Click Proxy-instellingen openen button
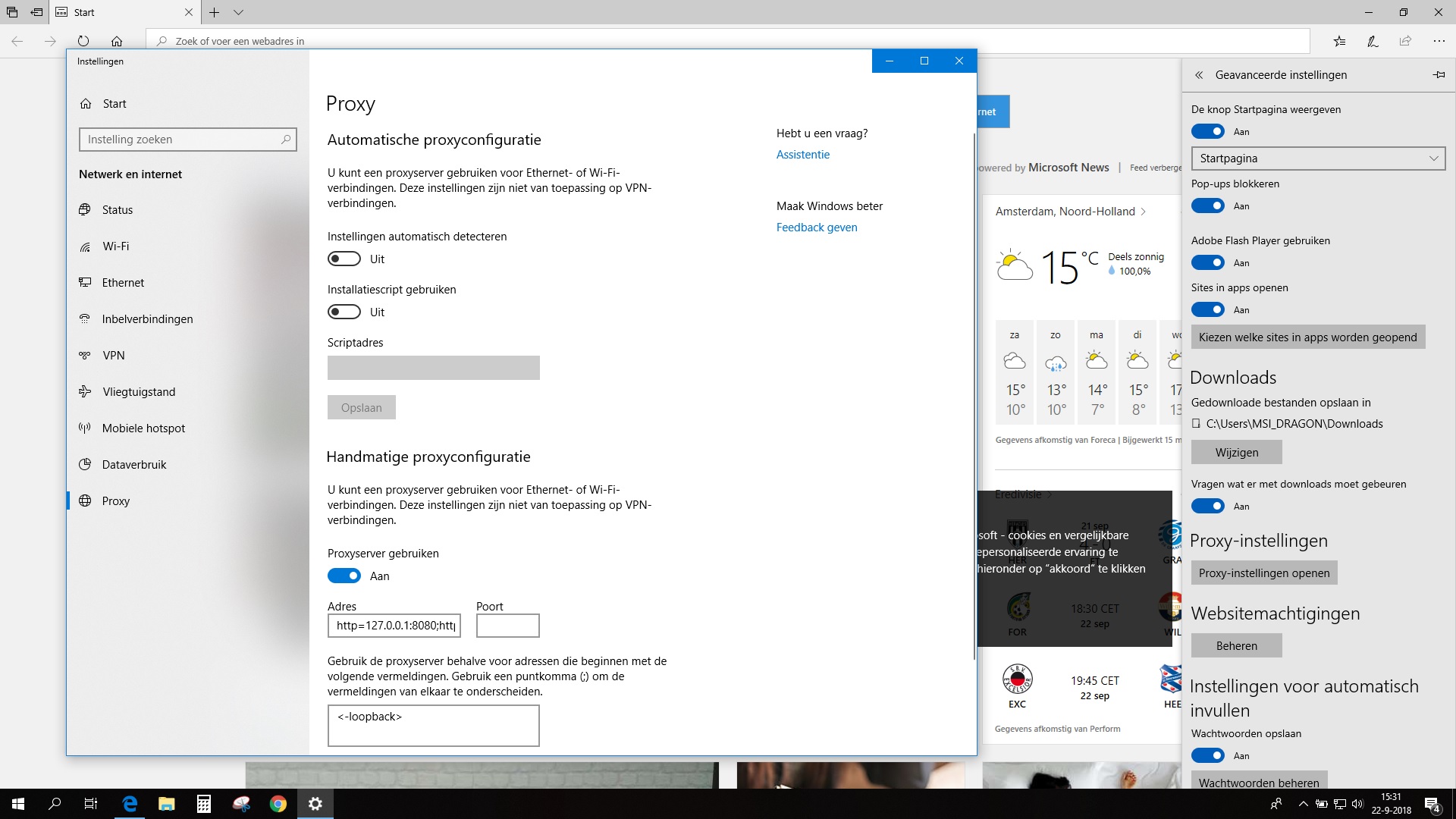Viewport: 1456px width, 819px height. (x=1264, y=573)
